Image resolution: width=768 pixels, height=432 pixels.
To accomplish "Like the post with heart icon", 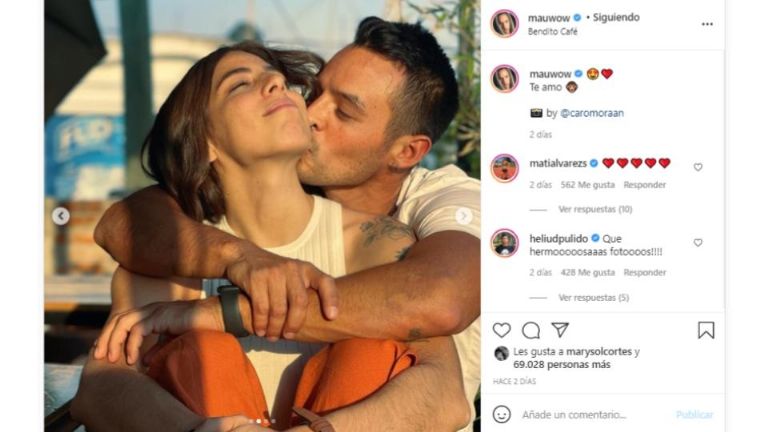I will pyautogui.click(x=501, y=330).
